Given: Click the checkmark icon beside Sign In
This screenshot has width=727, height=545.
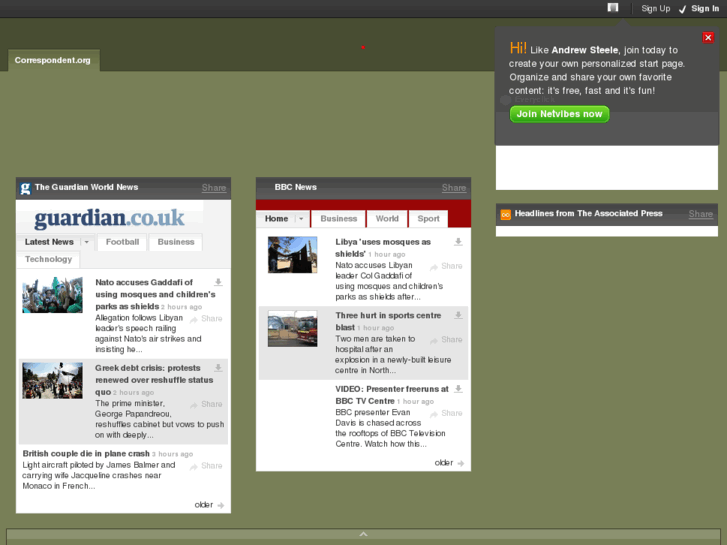Looking at the screenshot, I should coord(682,9).
